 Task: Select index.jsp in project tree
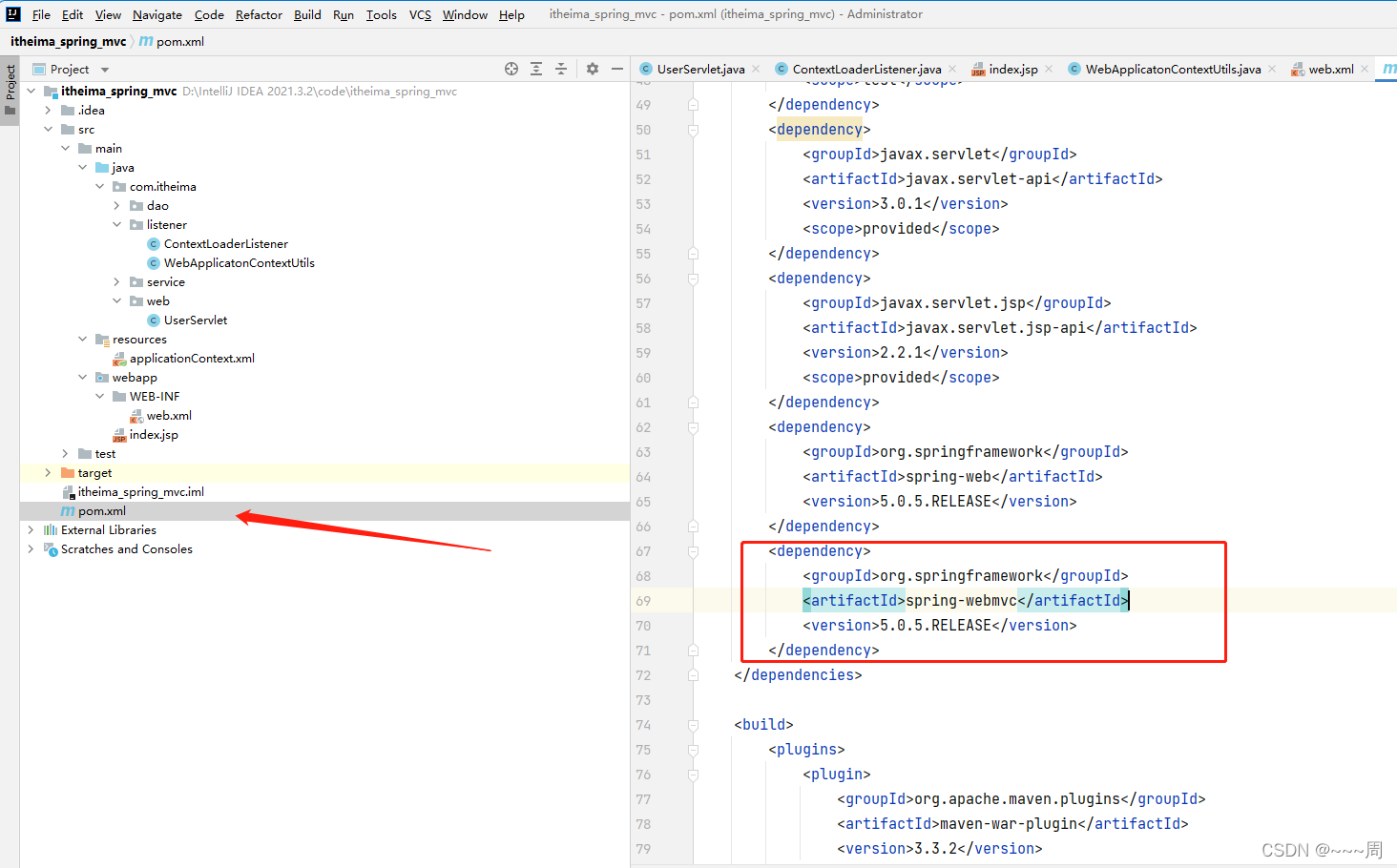[154, 435]
